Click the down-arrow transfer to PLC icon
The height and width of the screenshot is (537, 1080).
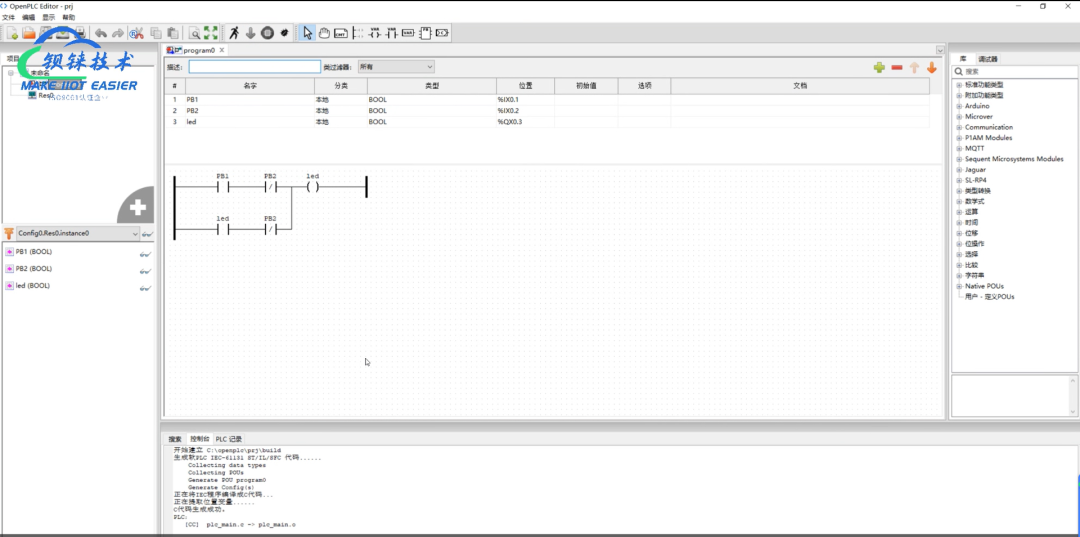(251, 33)
